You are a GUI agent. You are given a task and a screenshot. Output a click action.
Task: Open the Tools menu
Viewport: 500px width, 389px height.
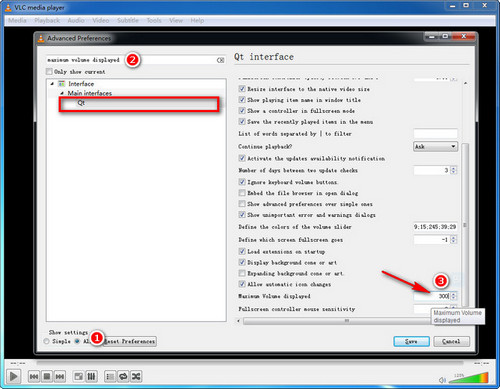point(154,20)
